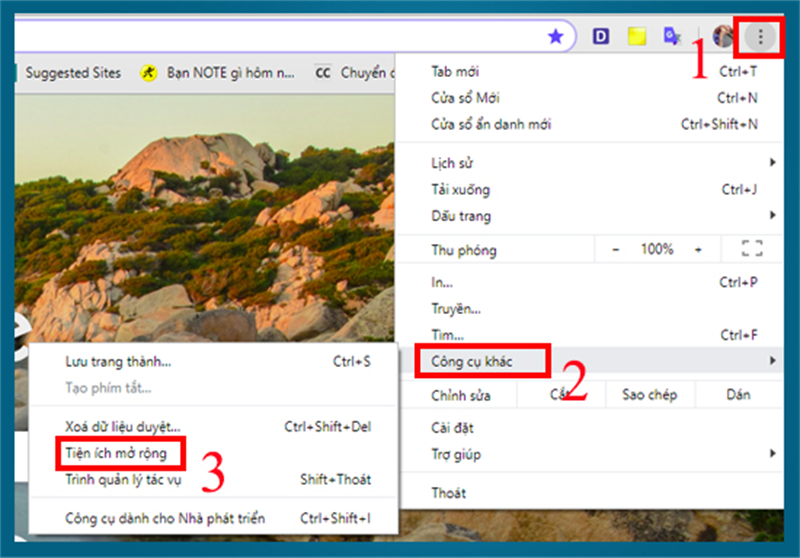Open Tải xuống from the menu
800x558 pixels.
590,190
